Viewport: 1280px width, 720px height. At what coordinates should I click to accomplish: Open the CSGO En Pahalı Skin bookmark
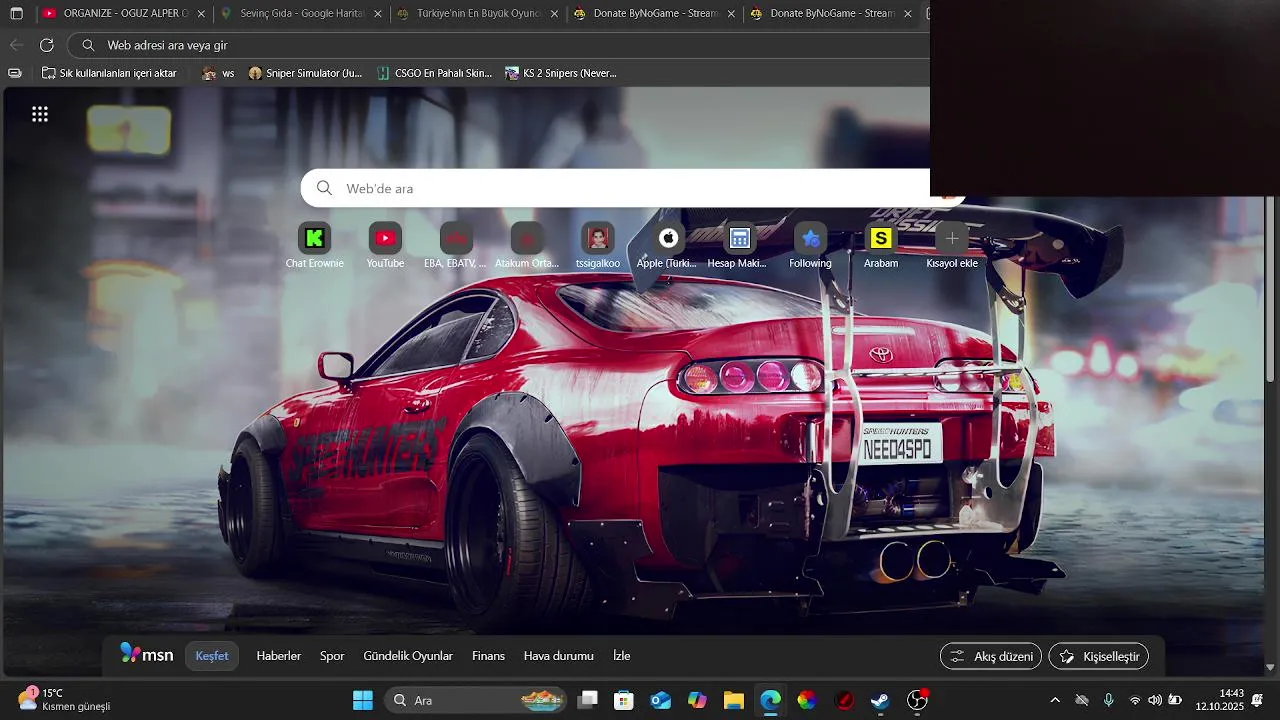(435, 73)
